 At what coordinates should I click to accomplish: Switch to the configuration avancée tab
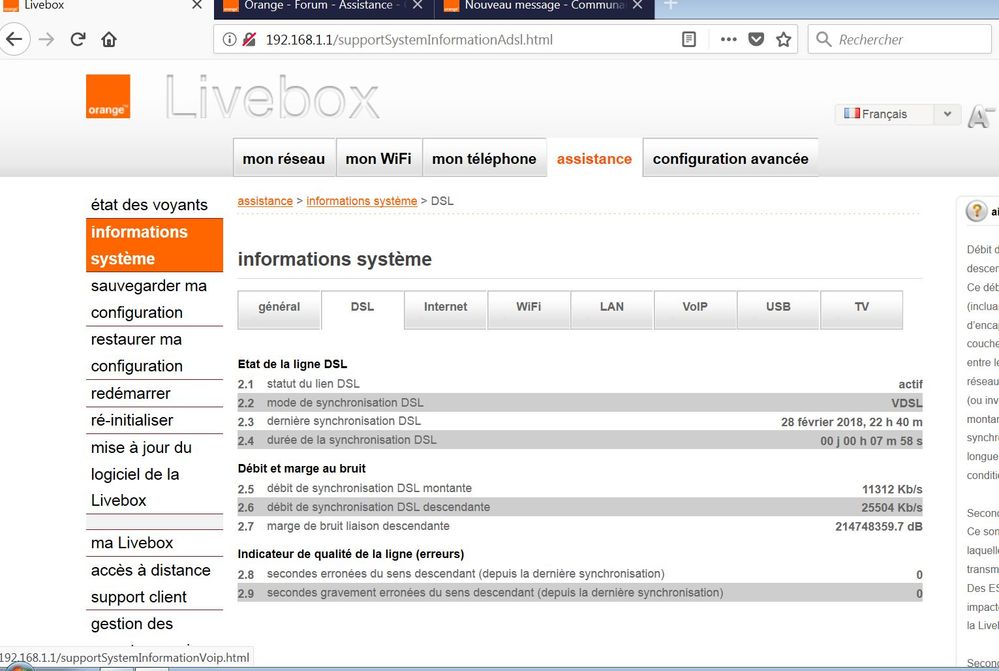coord(730,158)
